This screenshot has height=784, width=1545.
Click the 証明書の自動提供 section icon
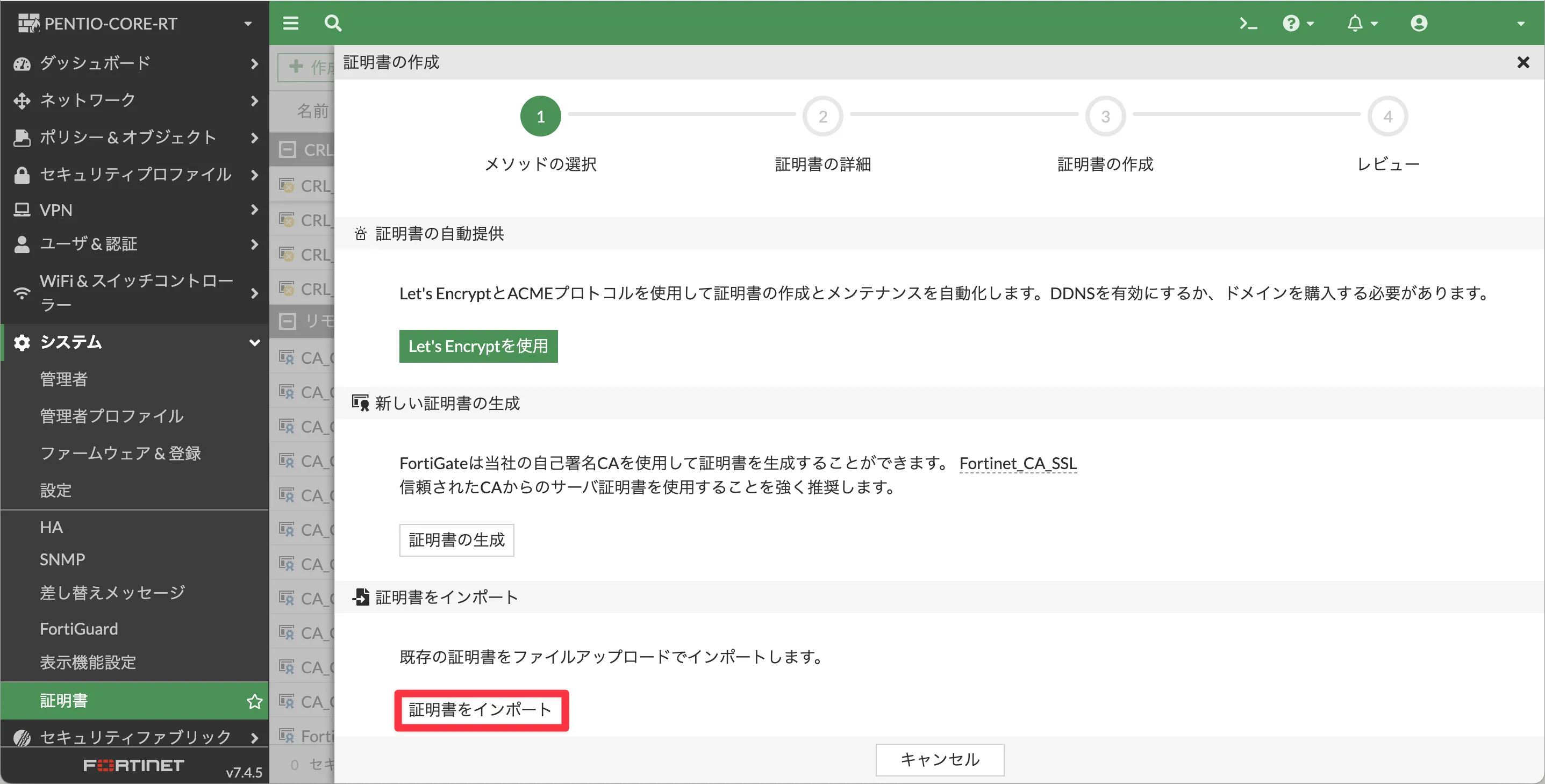(x=361, y=234)
